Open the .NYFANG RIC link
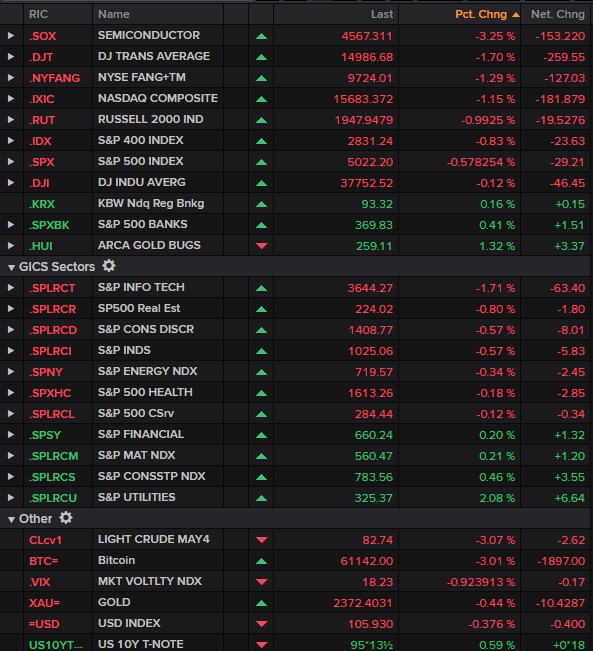Image resolution: width=593 pixels, height=651 pixels. point(54,78)
